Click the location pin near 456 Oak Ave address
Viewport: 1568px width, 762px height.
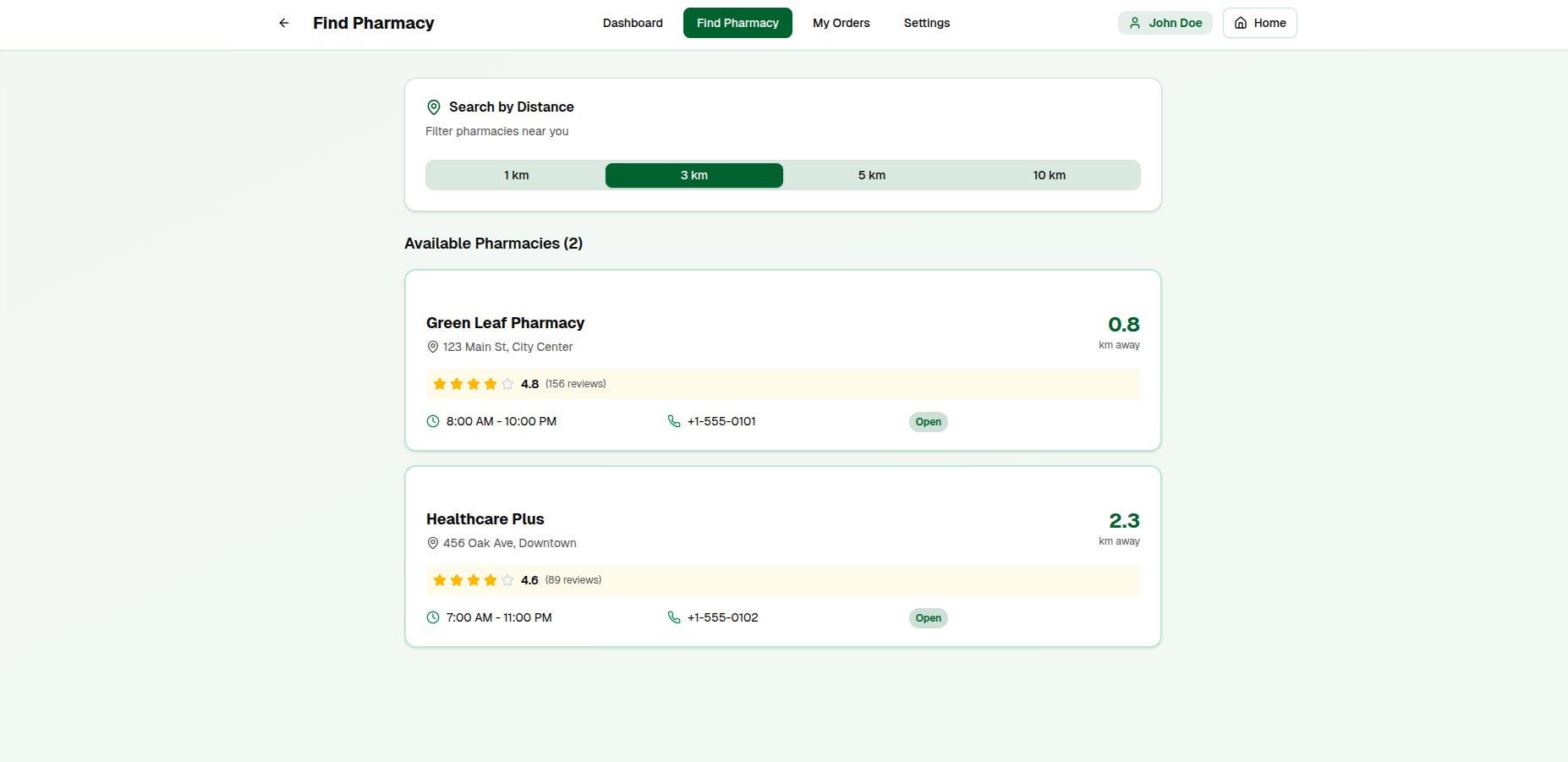point(433,543)
